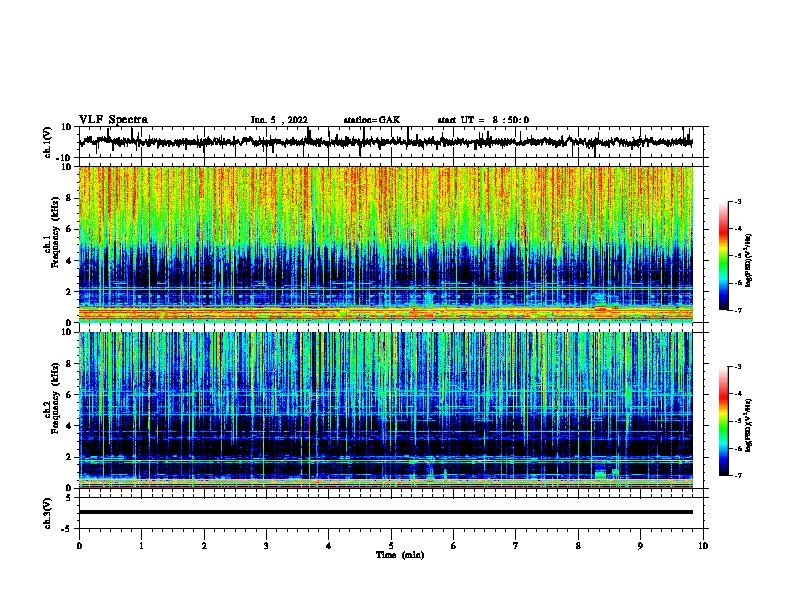The width and height of the screenshot is (792, 612).
Task: Click tick label "7" on the time axis
Action: pos(516,546)
